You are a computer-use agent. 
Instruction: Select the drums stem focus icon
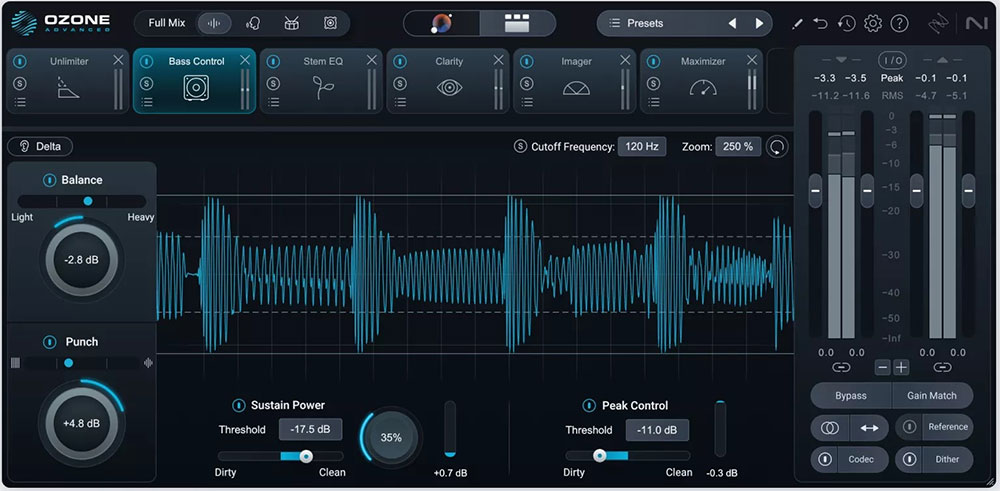pyautogui.click(x=291, y=24)
